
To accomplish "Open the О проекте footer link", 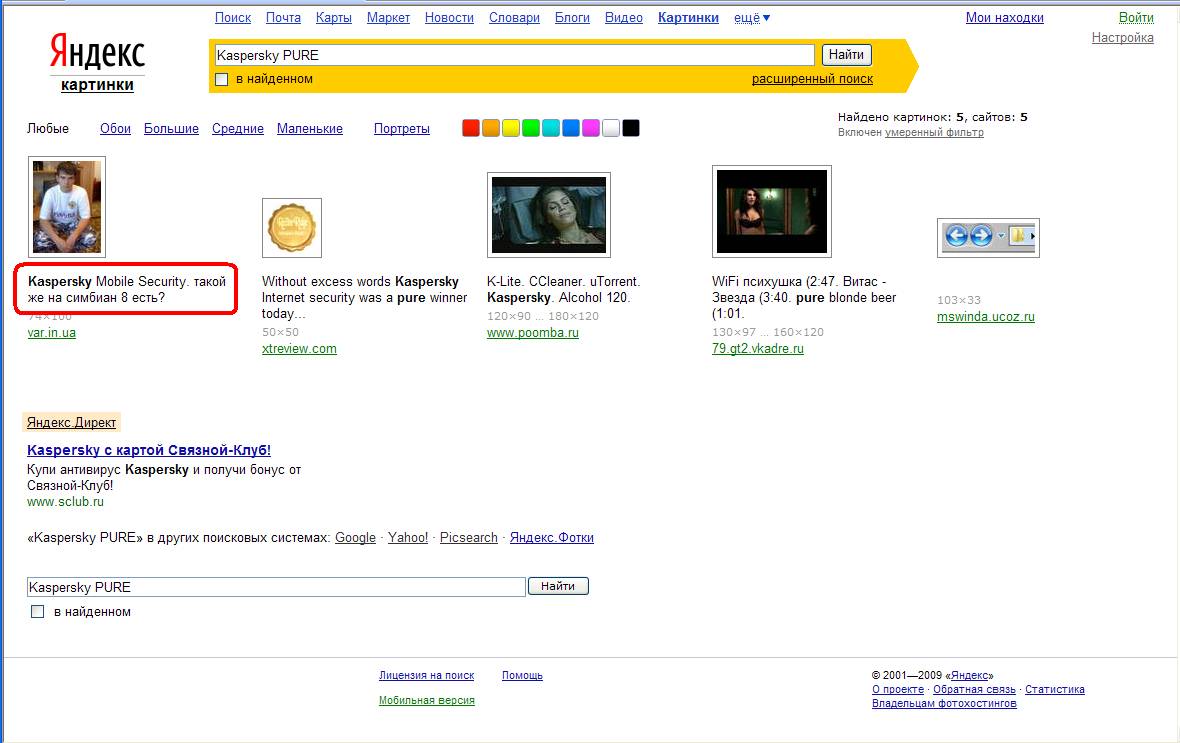I will point(898,690).
